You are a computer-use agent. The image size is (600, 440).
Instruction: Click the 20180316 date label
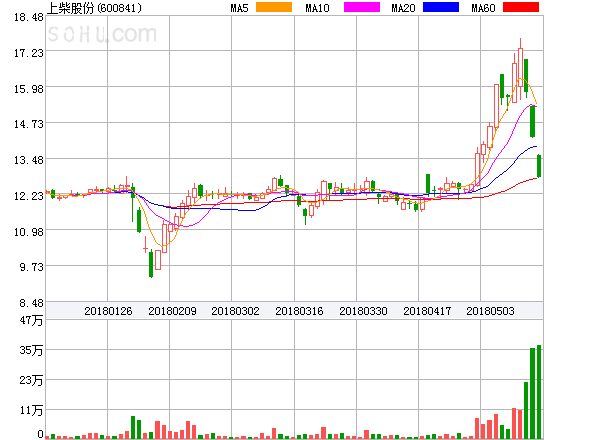pyautogui.click(x=299, y=311)
